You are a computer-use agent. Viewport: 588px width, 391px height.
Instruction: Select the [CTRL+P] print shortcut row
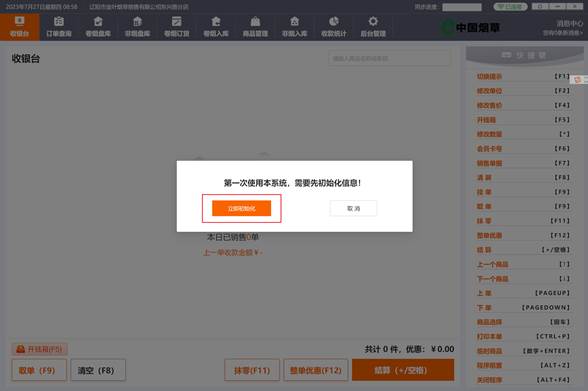click(523, 336)
